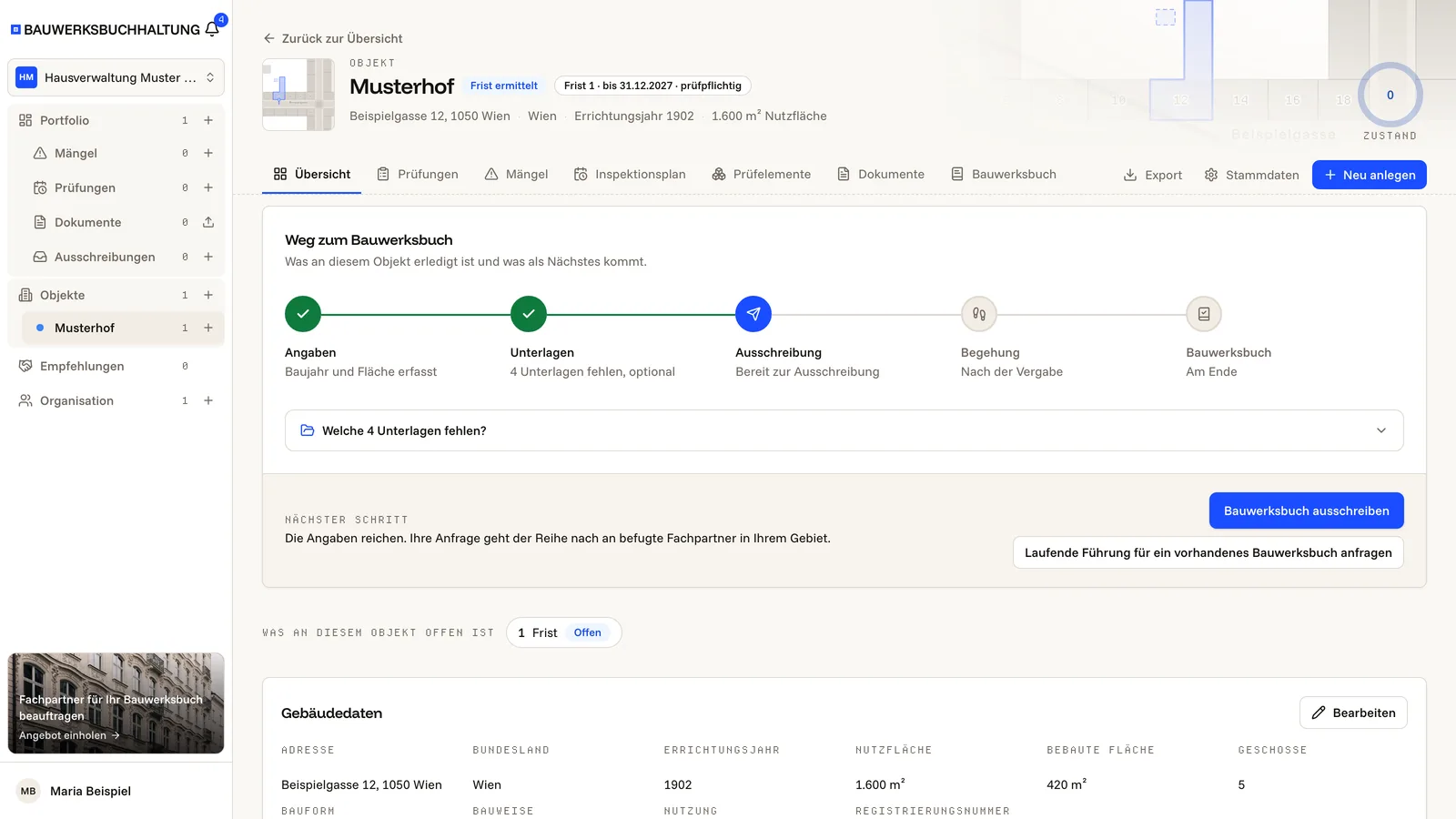The width and height of the screenshot is (1456, 819).
Task: Open Stammdaten settings
Action: click(1252, 175)
